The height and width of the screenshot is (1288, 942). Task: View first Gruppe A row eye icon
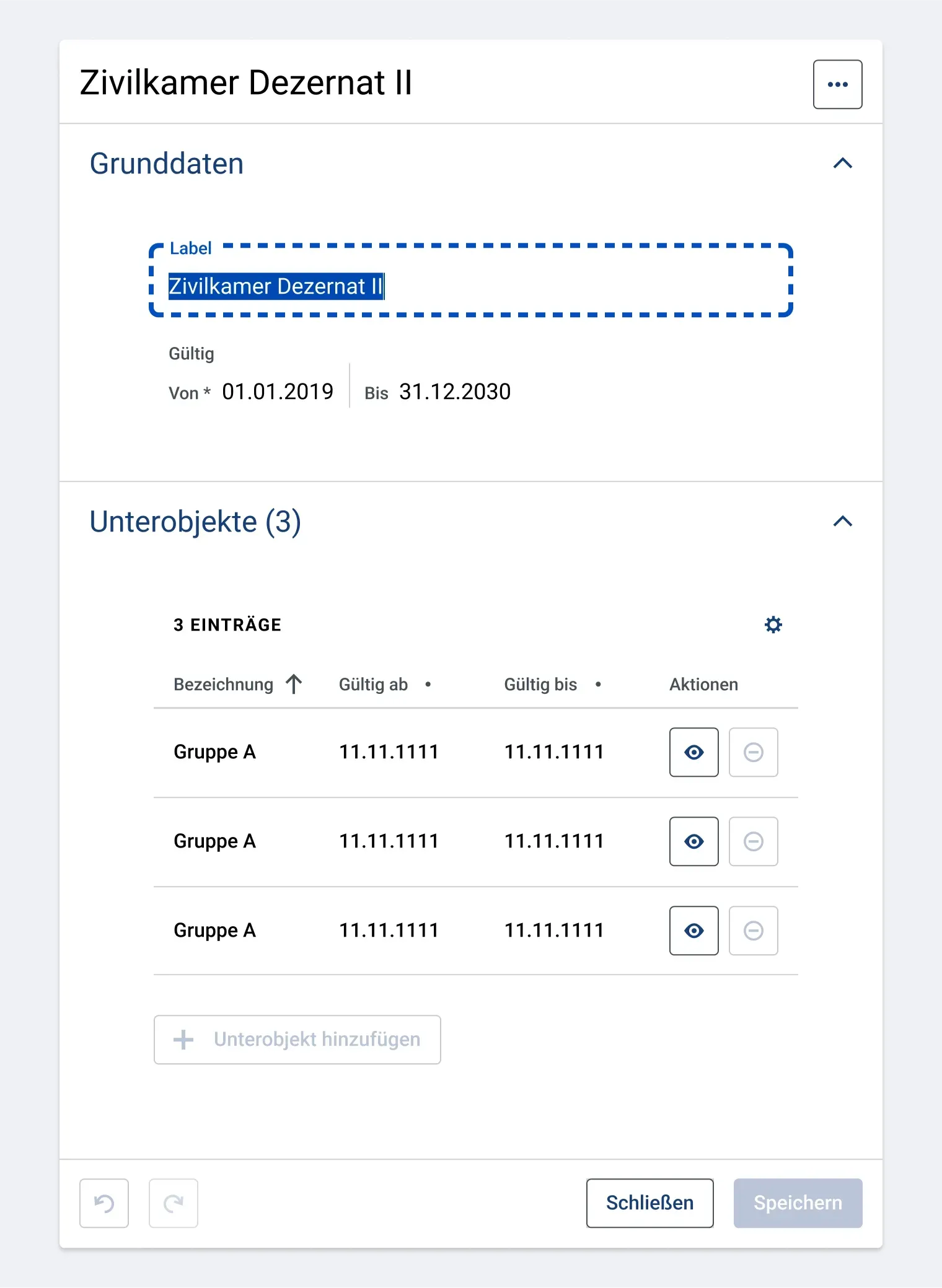click(694, 752)
